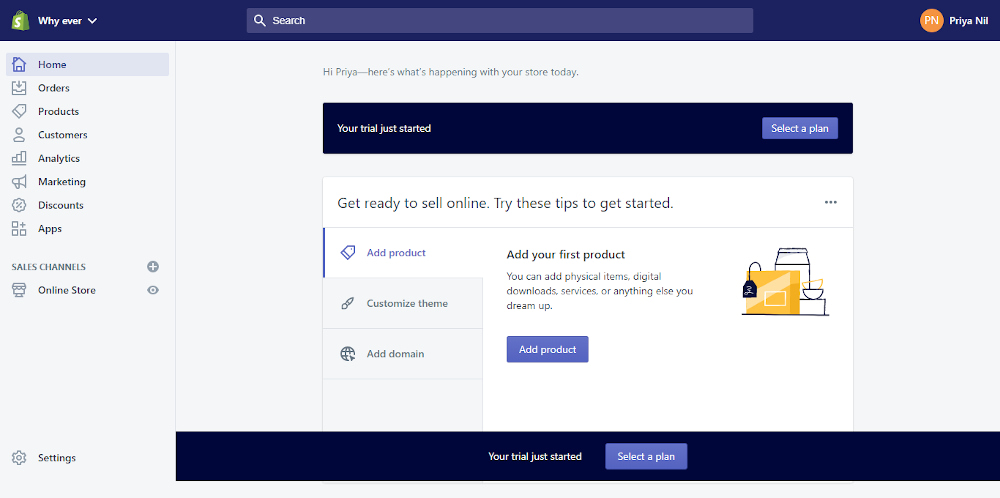Click the Marketing megaphone icon
Viewport: 1000px width, 498px height.
19,182
